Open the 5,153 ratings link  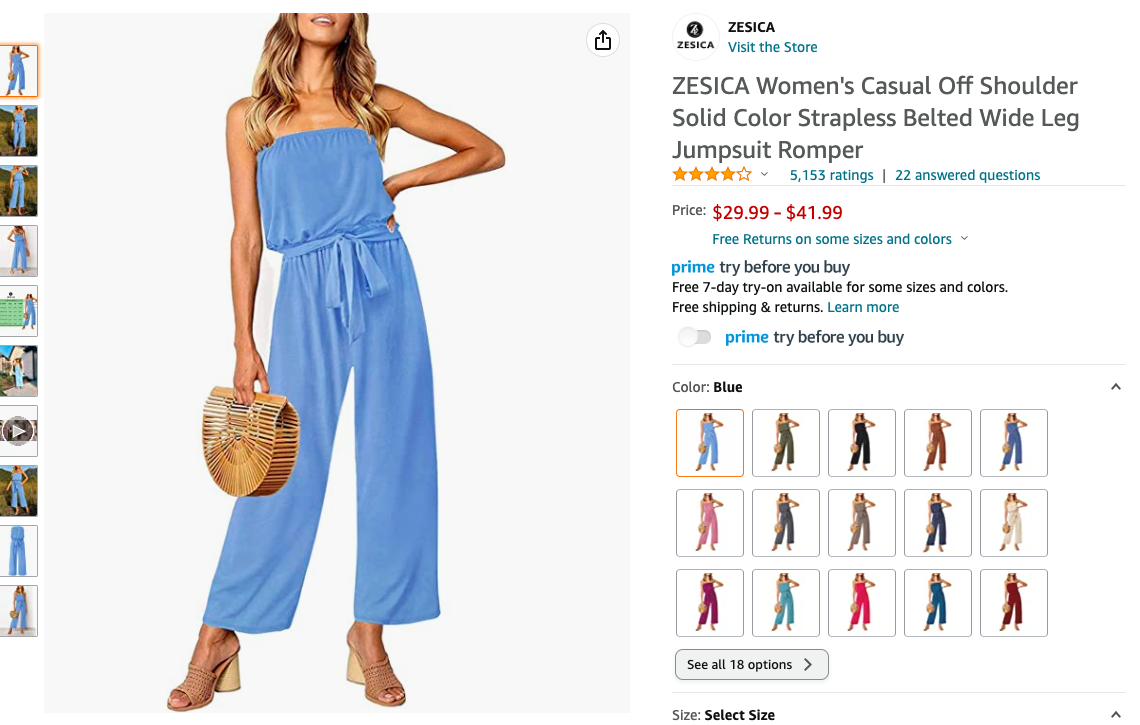pos(831,175)
